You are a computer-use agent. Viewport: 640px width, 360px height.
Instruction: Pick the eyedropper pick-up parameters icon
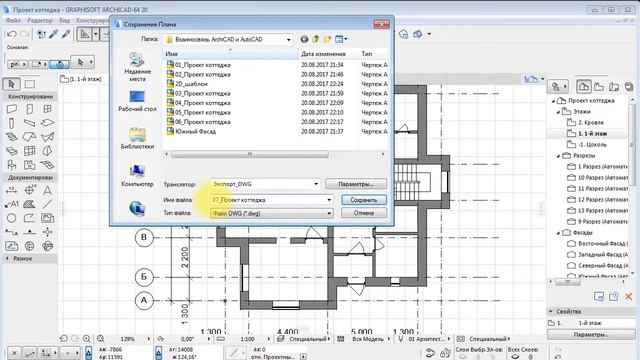point(53,34)
